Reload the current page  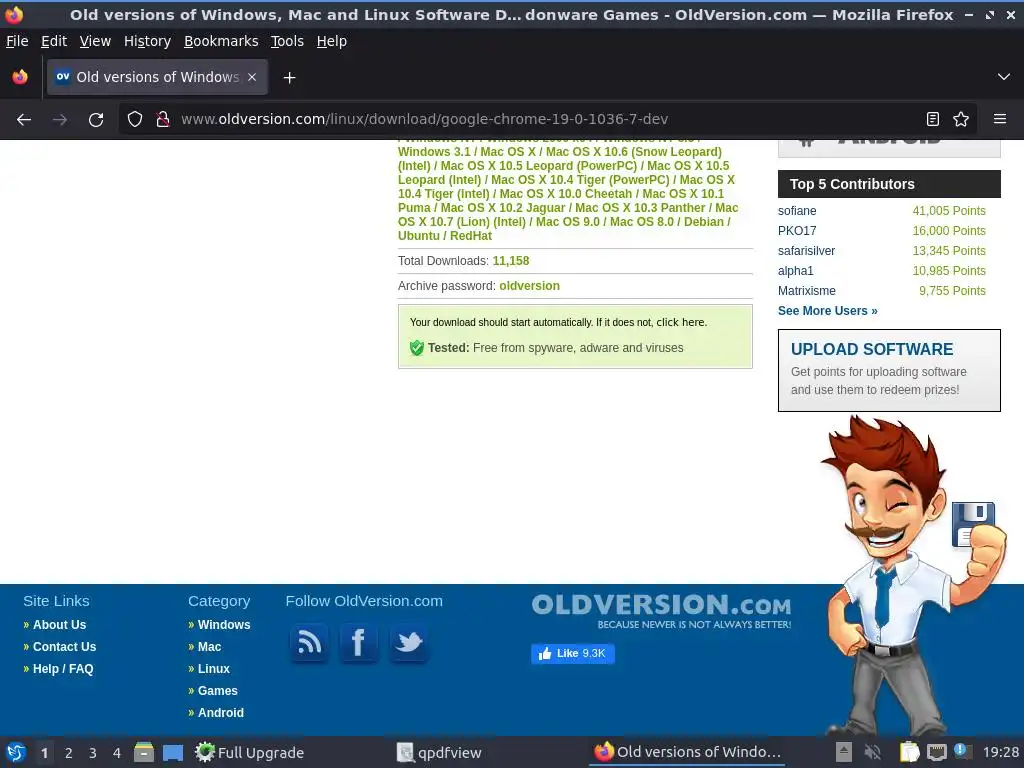96,120
